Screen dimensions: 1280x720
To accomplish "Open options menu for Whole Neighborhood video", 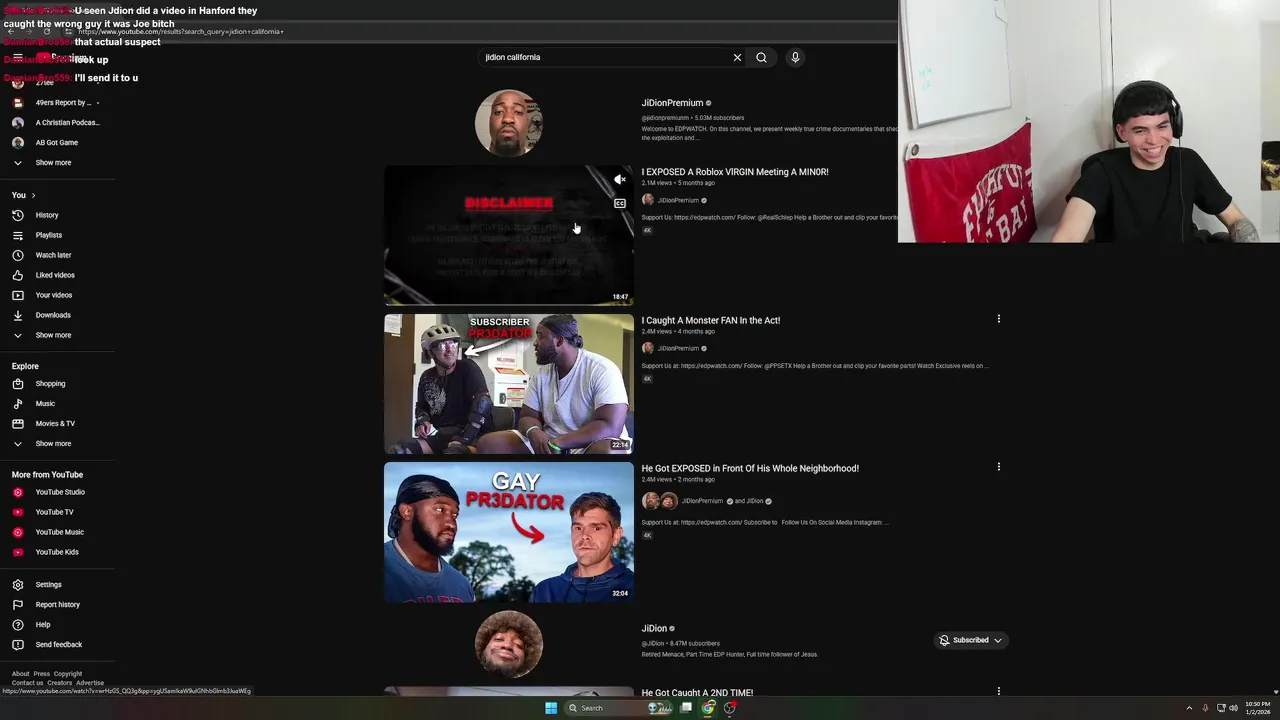I will [x=998, y=467].
